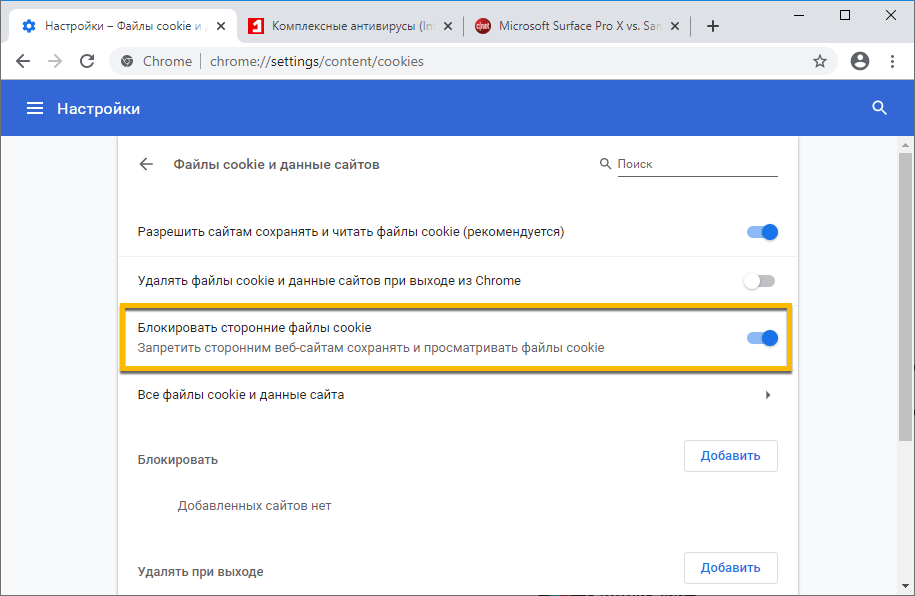This screenshot has width=915, height=596.
Task: Open the Chrome main menu (three dots)
Action: tap(893, 61)
